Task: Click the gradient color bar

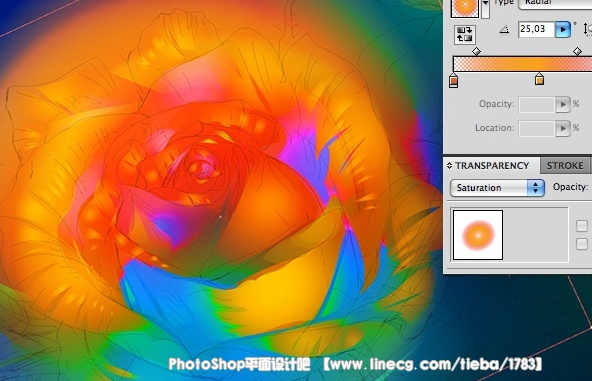Action: (x=522, y=64)
